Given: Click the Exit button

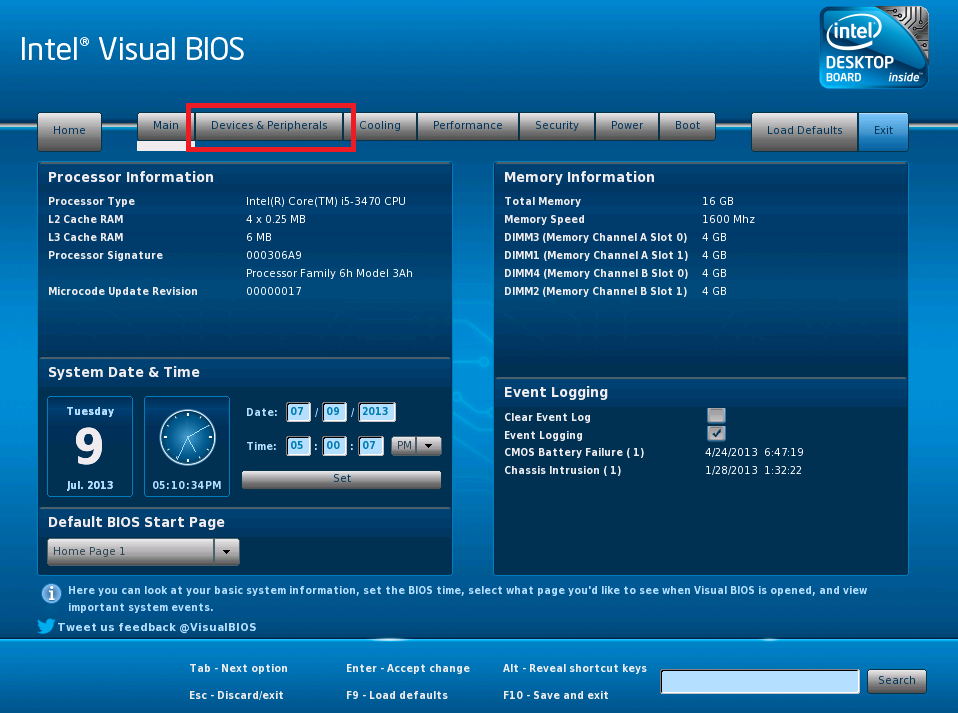Looking at the screenshot, I should [883, 131].
